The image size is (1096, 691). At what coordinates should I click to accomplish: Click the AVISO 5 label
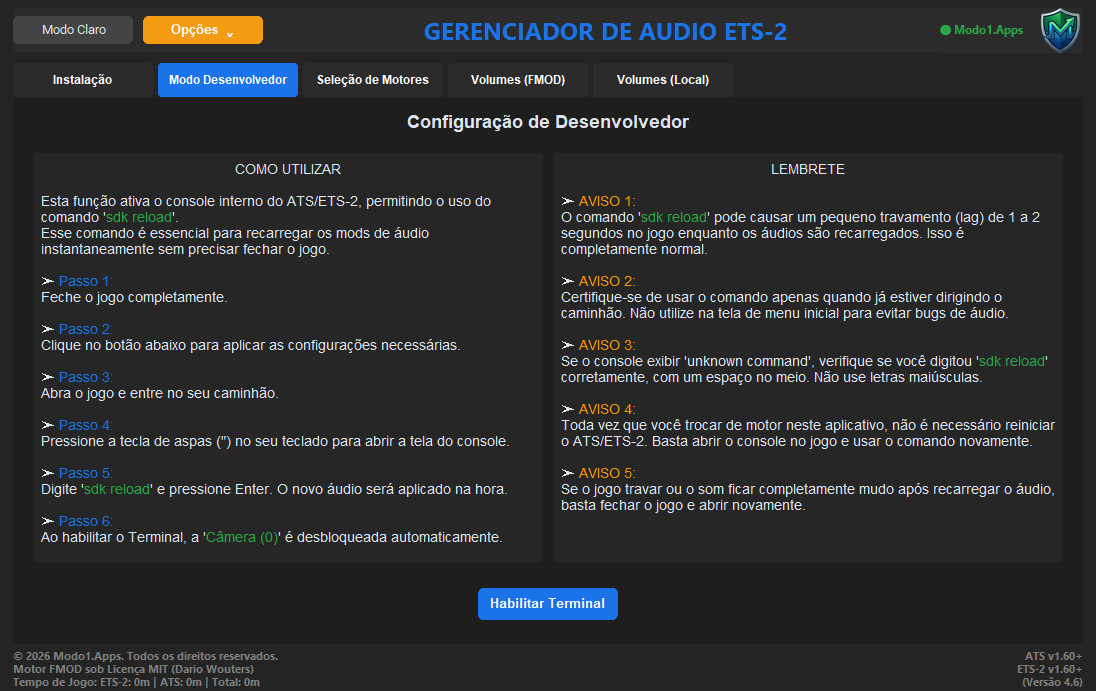(x=607, y=473)
